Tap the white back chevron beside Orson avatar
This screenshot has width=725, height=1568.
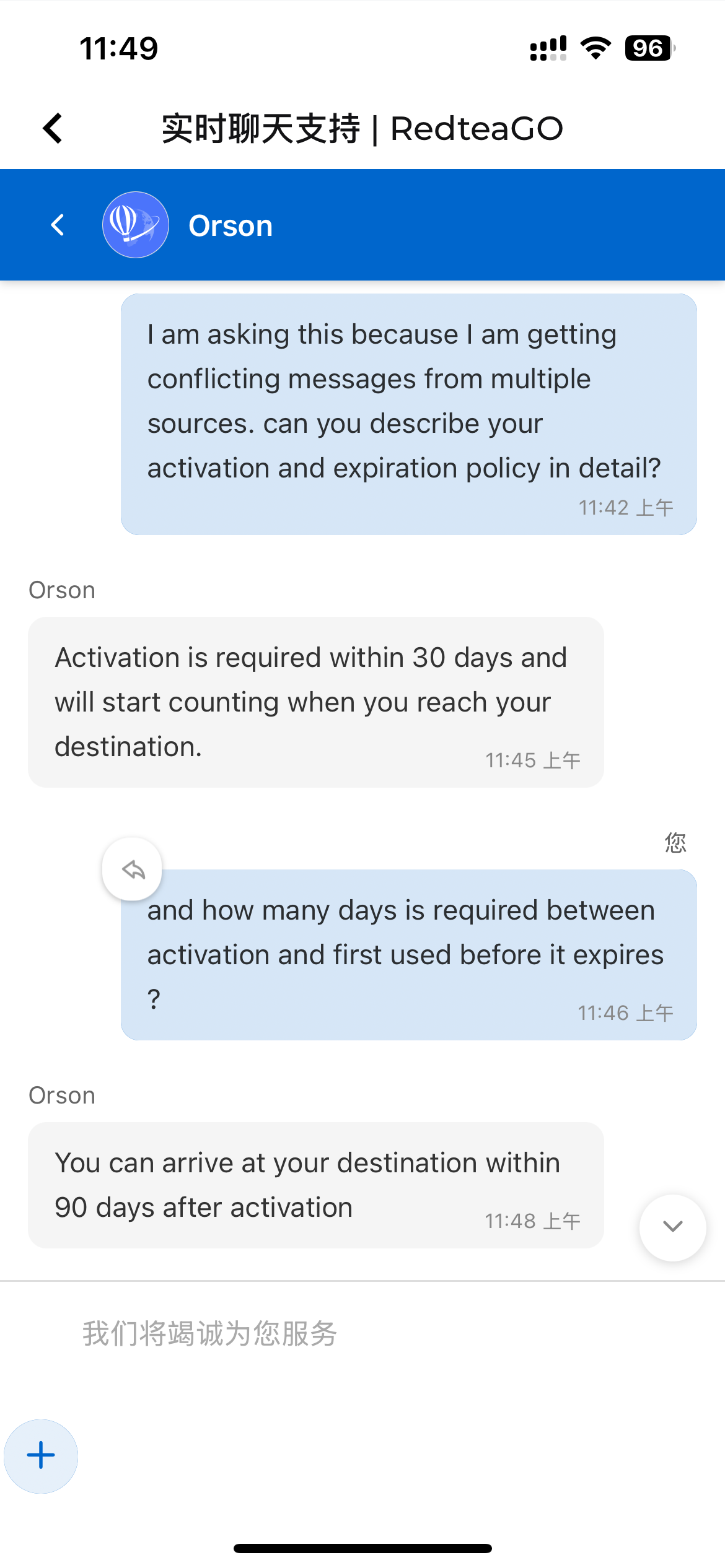(x=58, y=225)
